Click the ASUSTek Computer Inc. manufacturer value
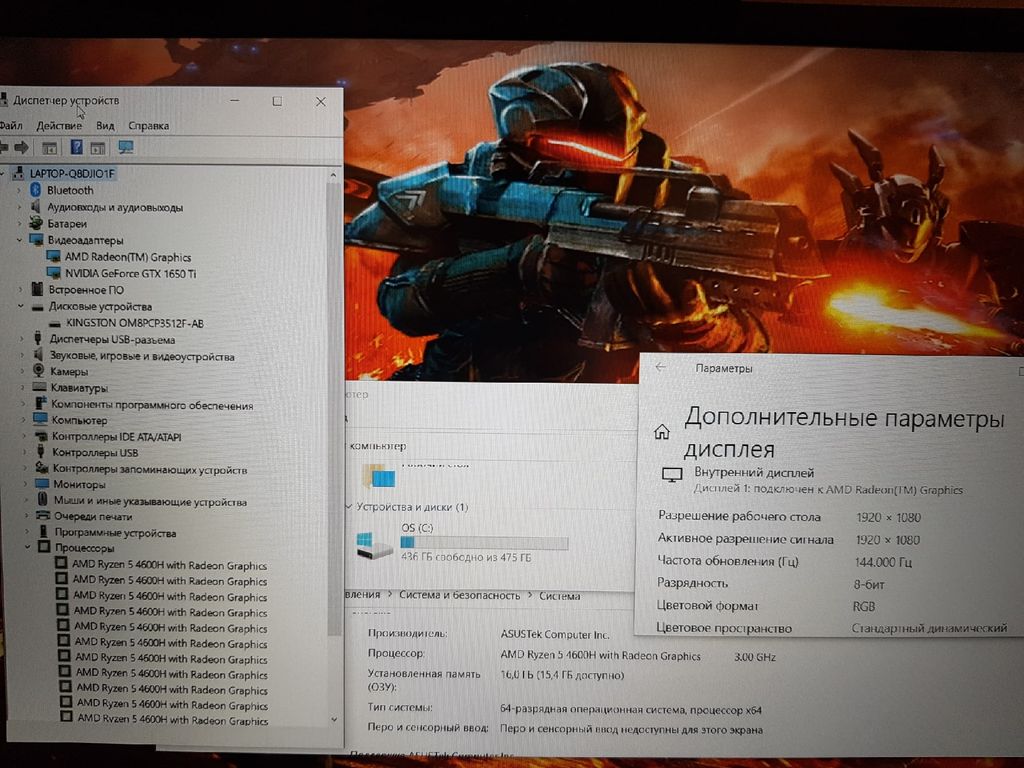 pos(555,633)
